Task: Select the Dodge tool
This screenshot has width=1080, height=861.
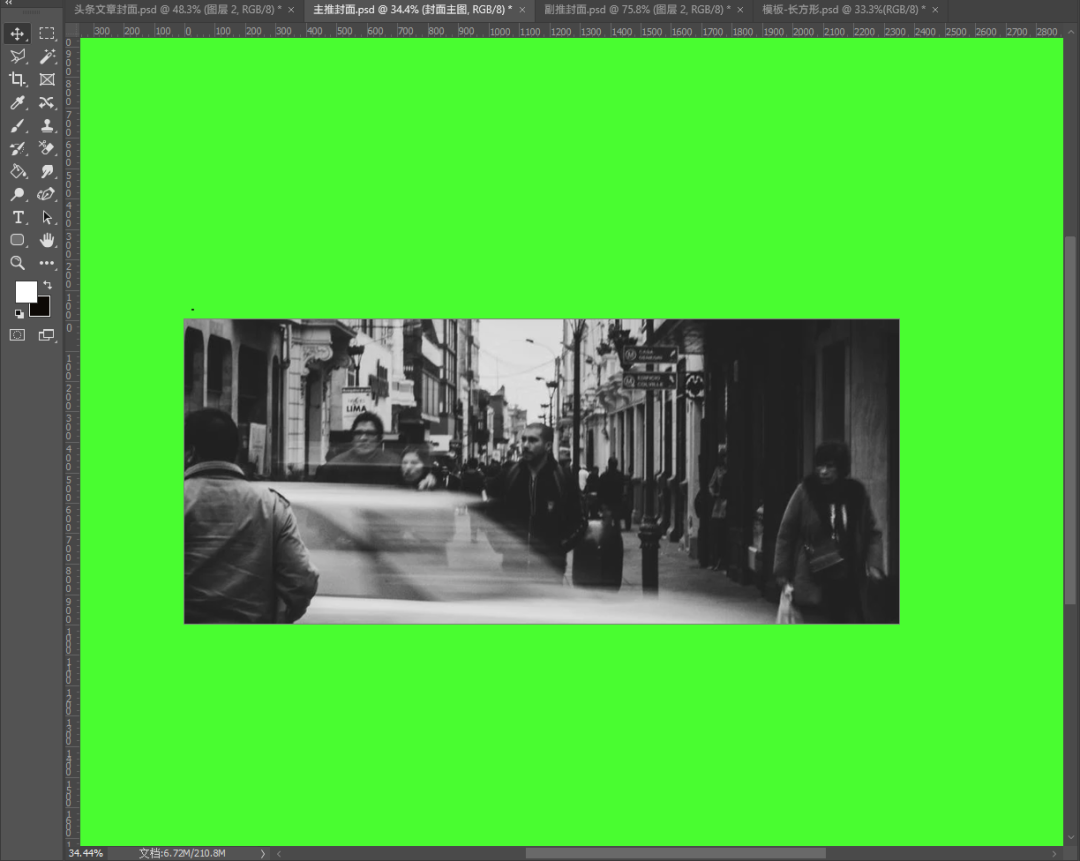Action: pos(17,194)
